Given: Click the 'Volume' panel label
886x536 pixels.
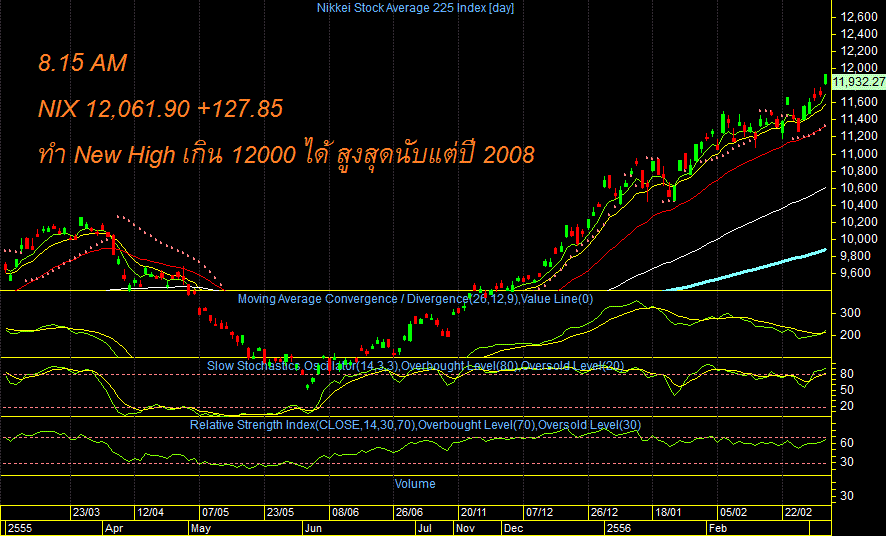Looking at the screenshot, I should coord(415,483).
